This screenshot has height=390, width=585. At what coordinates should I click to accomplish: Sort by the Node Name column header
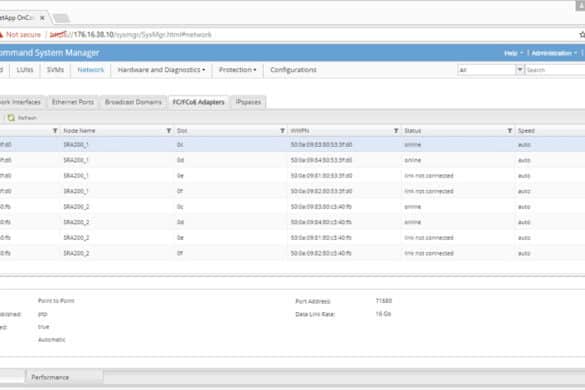pos(79,131)
